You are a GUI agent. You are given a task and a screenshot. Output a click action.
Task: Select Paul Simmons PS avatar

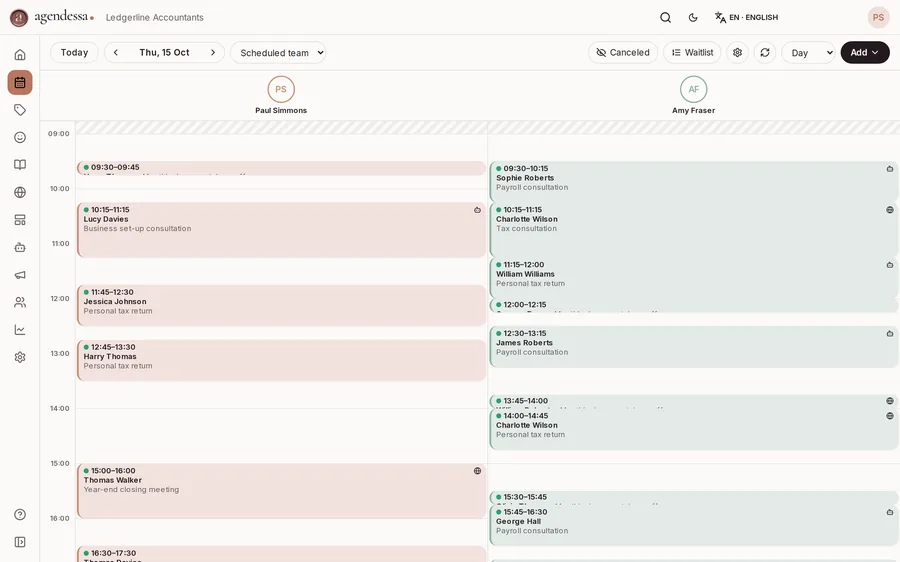[x=281, y=90]
